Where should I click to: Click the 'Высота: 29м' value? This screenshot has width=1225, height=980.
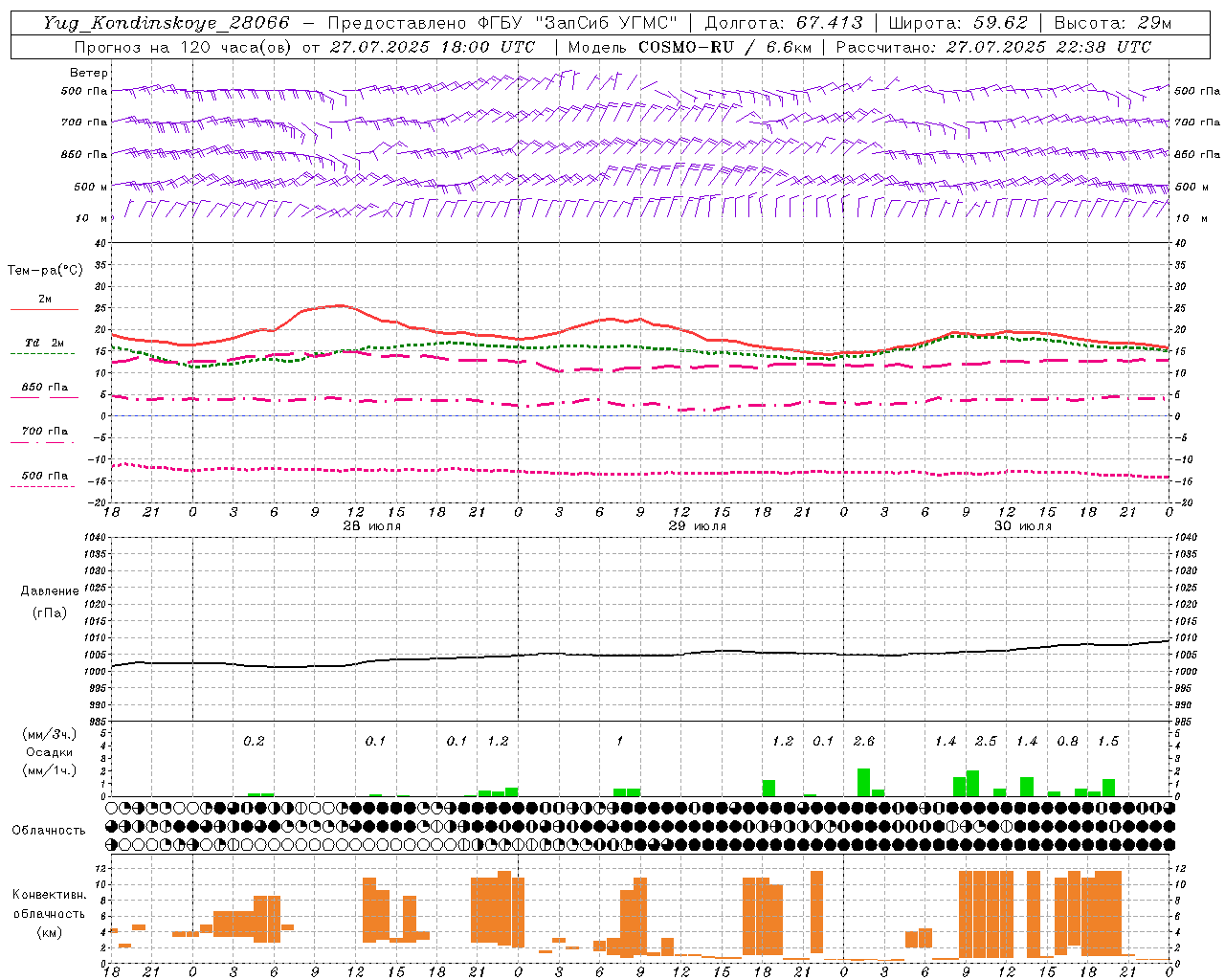pyautogui.click(x=1112, y=23)
